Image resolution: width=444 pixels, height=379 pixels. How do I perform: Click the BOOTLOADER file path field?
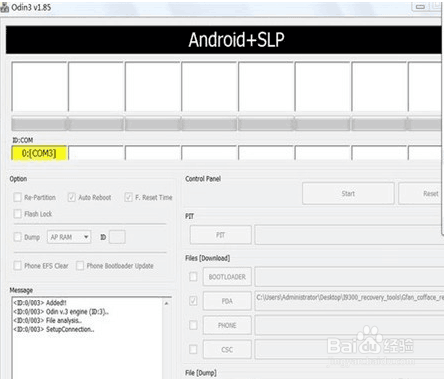349,277
